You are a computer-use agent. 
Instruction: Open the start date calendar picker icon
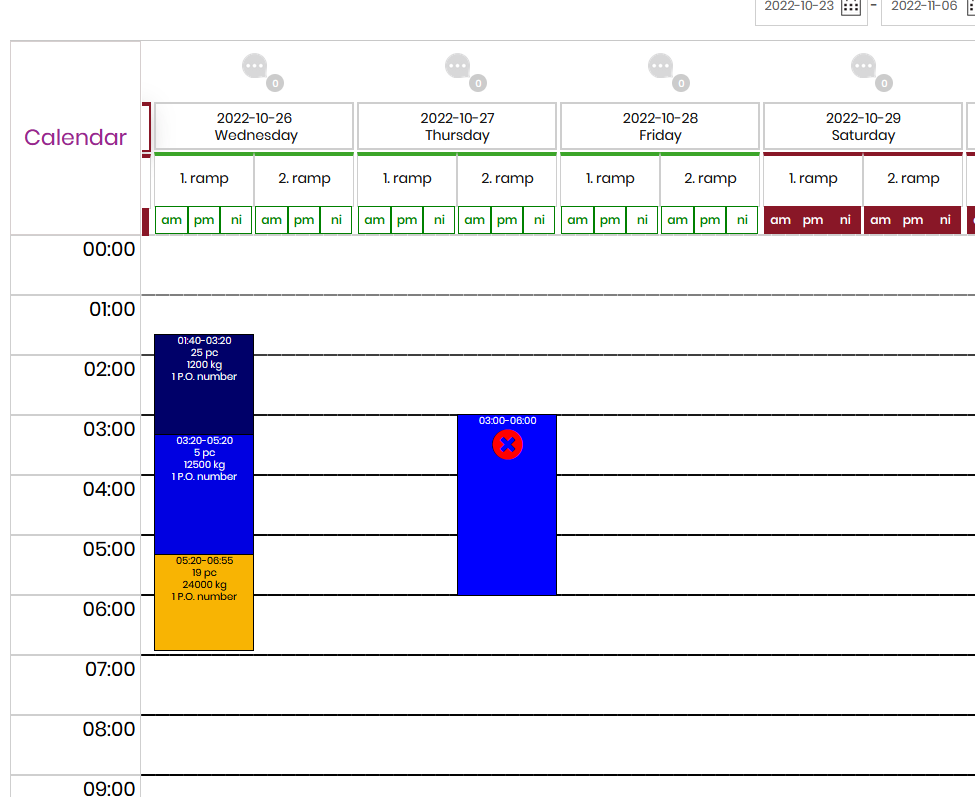[x=850, y=7]
